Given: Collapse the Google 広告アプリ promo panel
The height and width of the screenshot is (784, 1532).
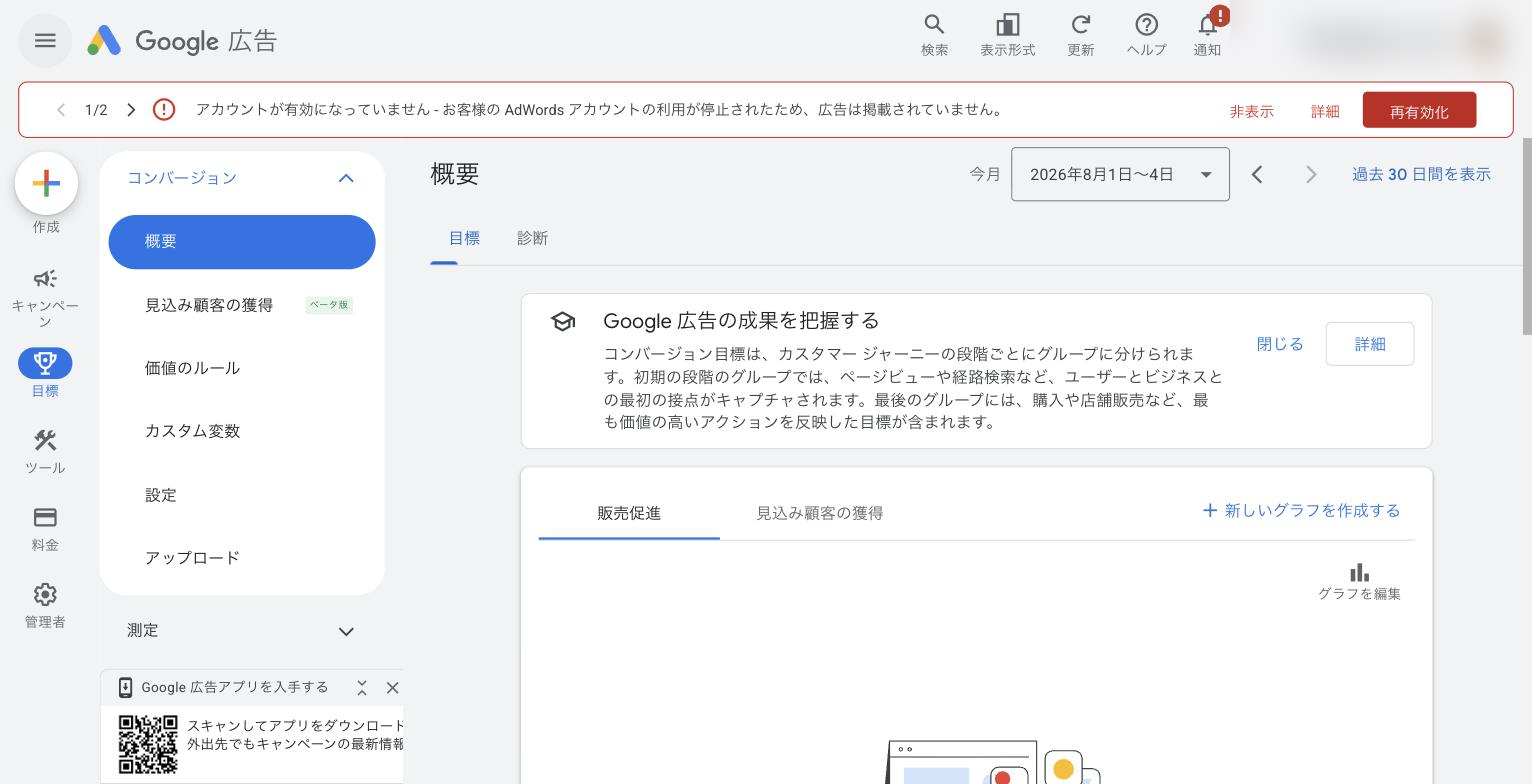Looking at the screenshot, I should tap(362, 688).
